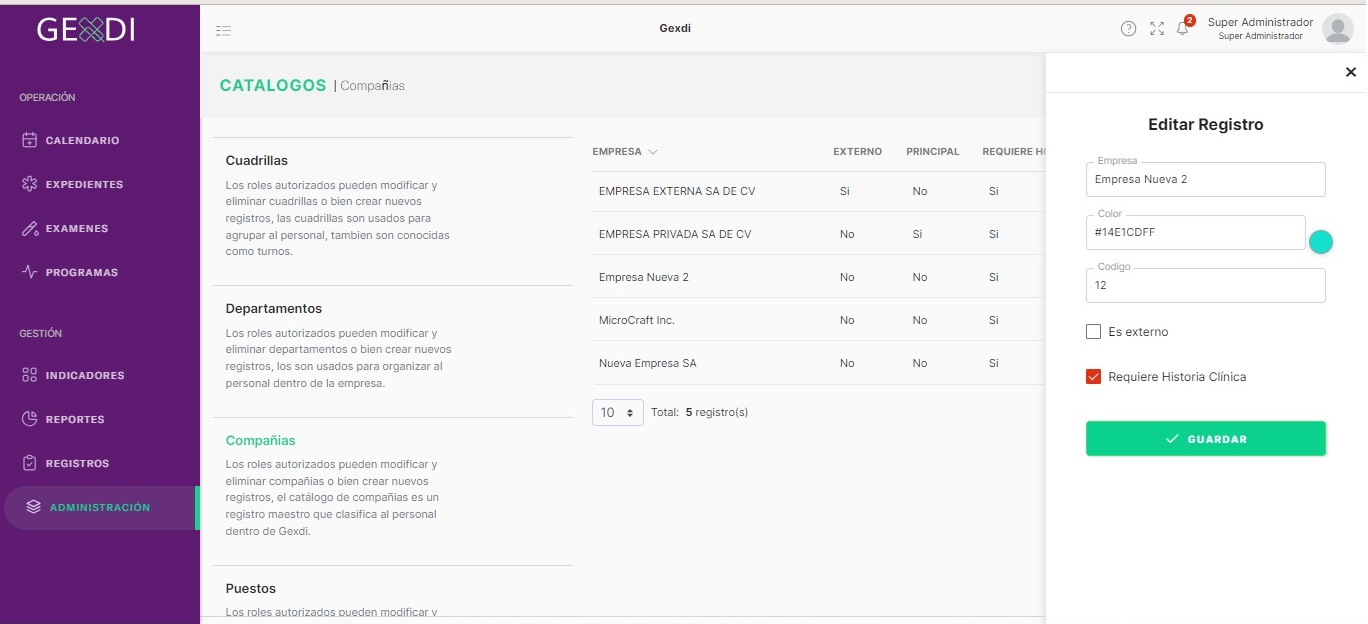The height and width of the screenshot is (624, 1368).
Task: Open the Departamentos catalog link
Action: [x=274, y=308]
